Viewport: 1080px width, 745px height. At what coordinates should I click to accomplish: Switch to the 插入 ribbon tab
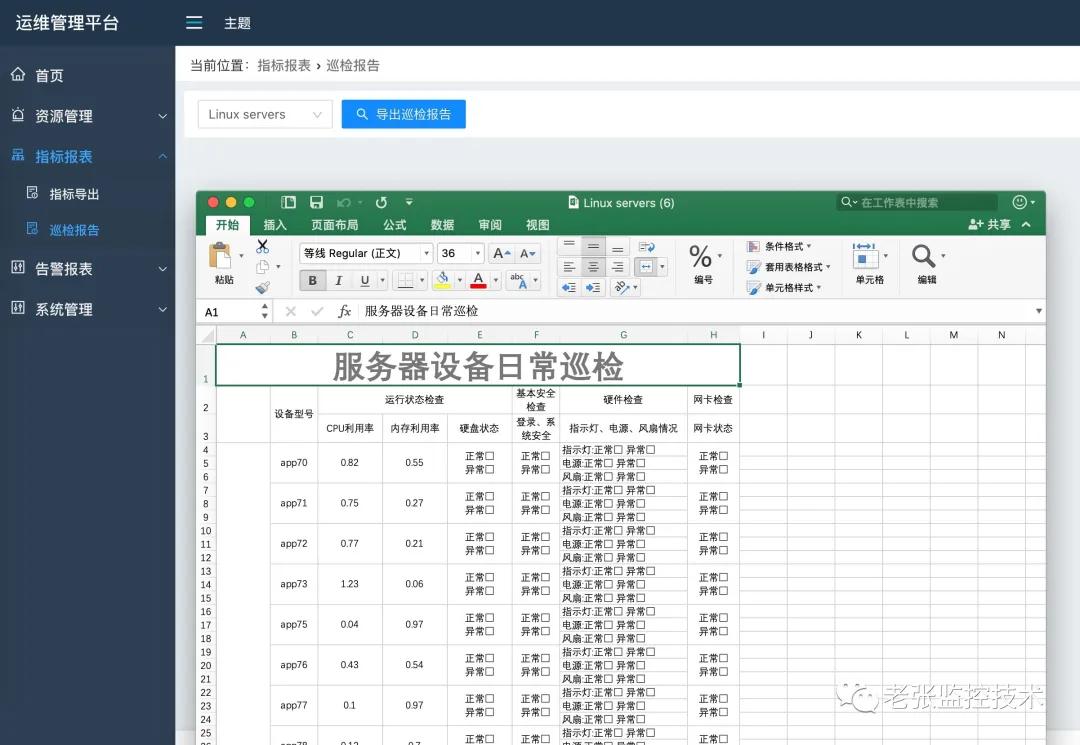click(275, 225)
